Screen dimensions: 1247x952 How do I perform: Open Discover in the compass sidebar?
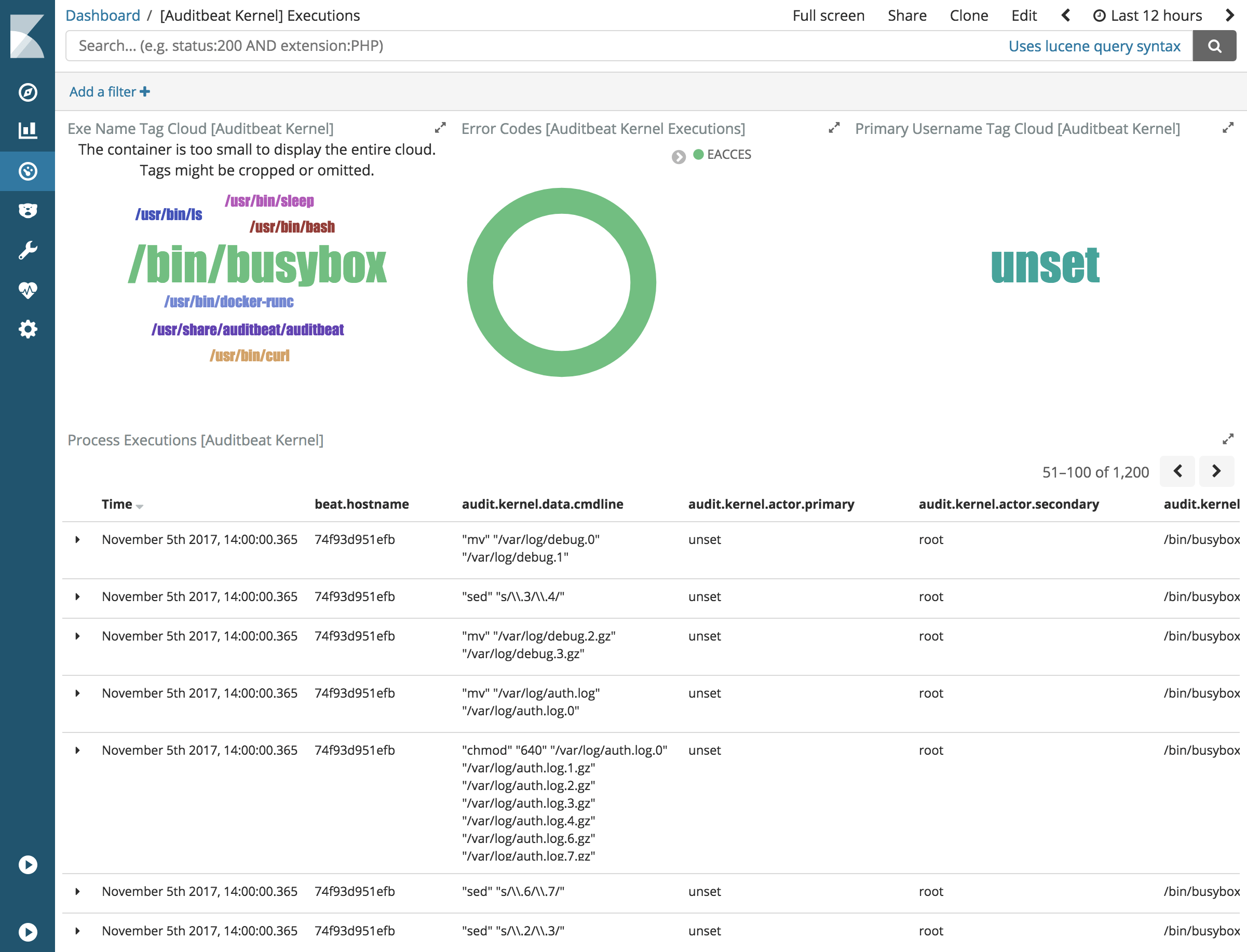tap(28, 92)
